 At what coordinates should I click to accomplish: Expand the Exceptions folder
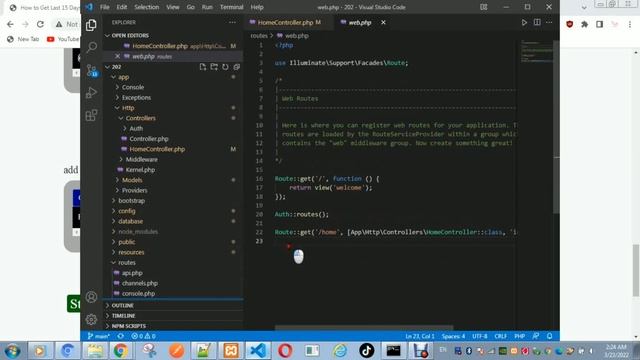tap(136, 98)
